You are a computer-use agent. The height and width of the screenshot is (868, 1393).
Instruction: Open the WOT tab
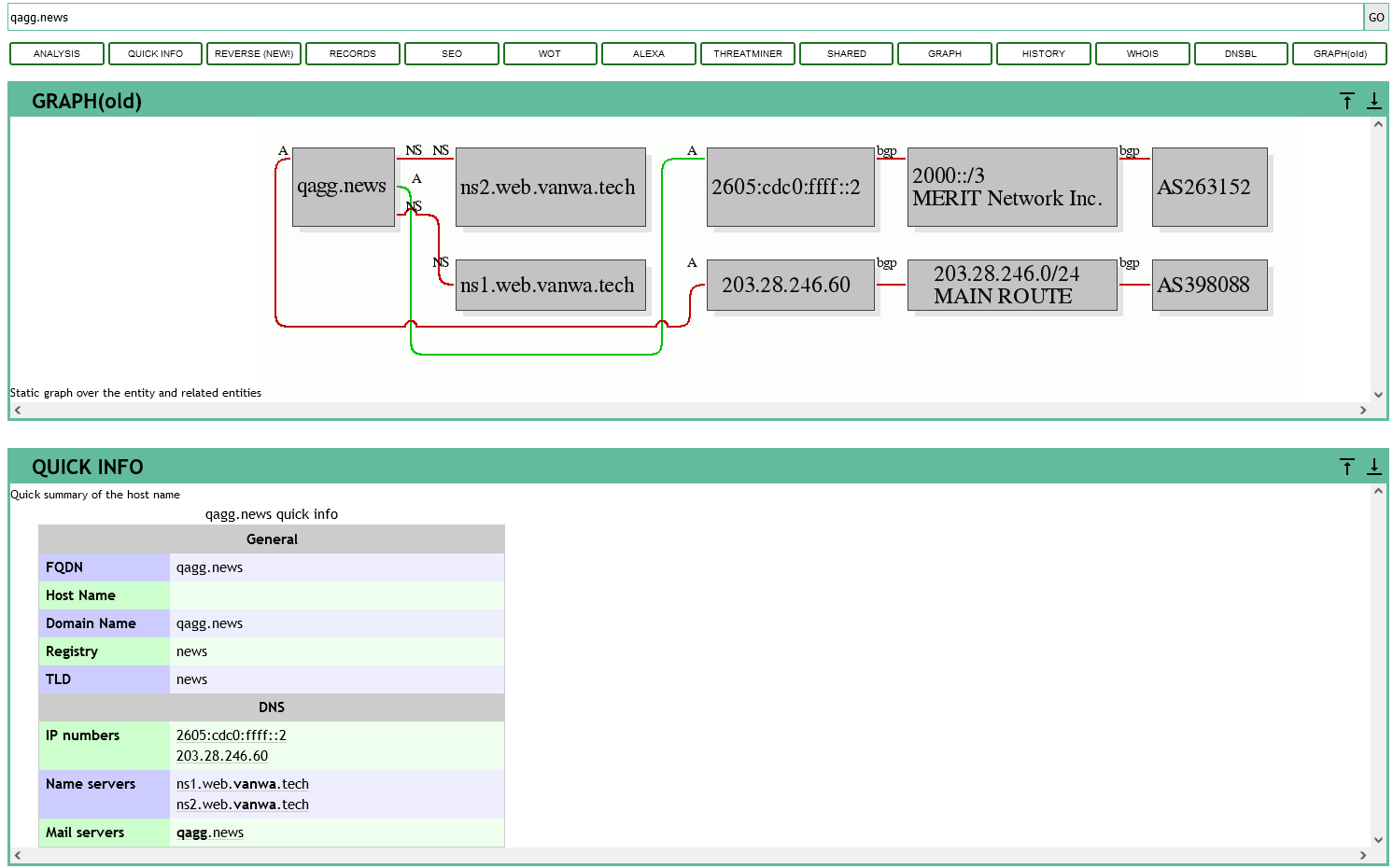pyautogui.click(x=550, y=53)
